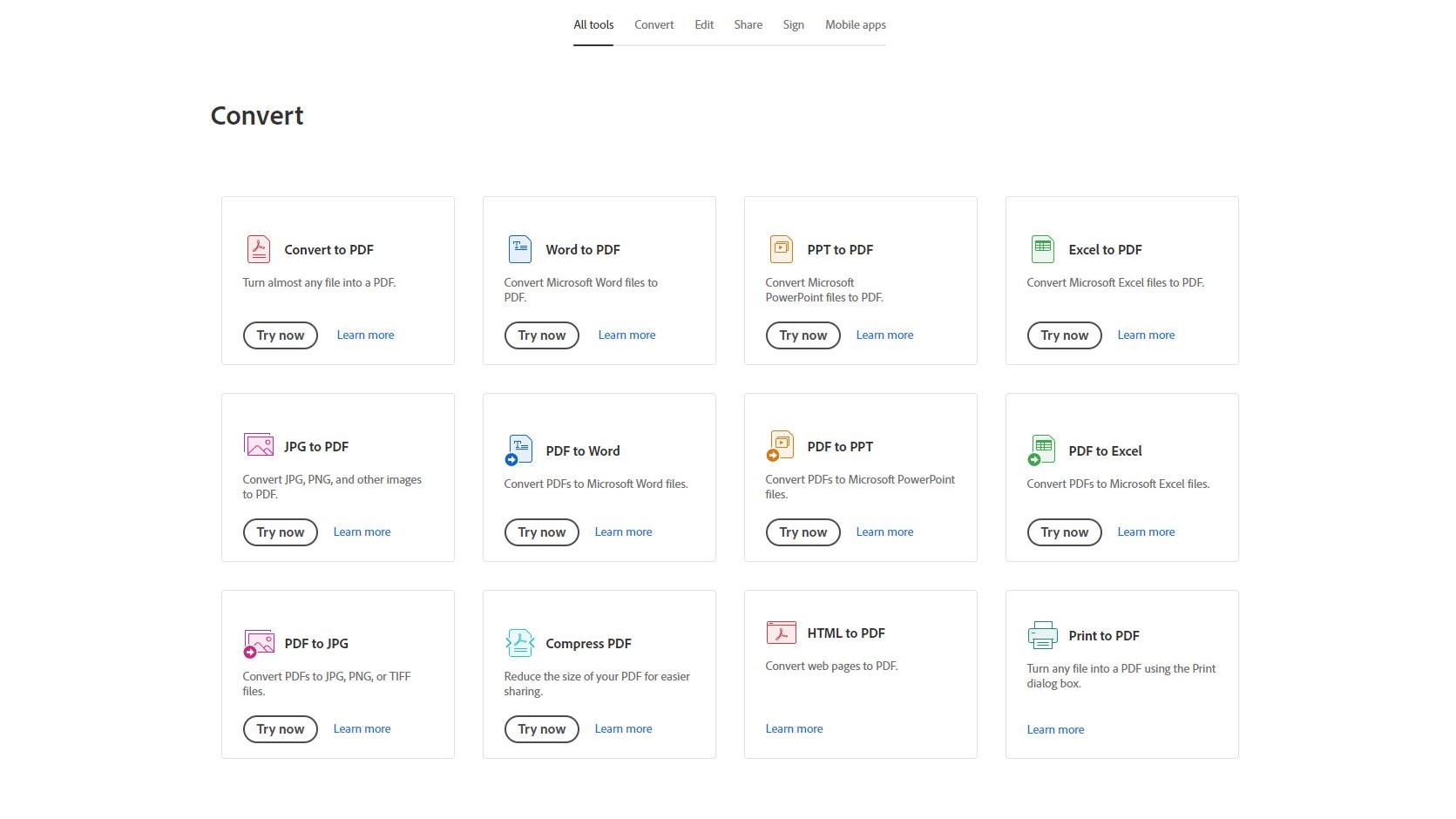Click the JPG to PDF image icon
The image size is (1456, 819).
pyautogui.click(x=259, y=445)
